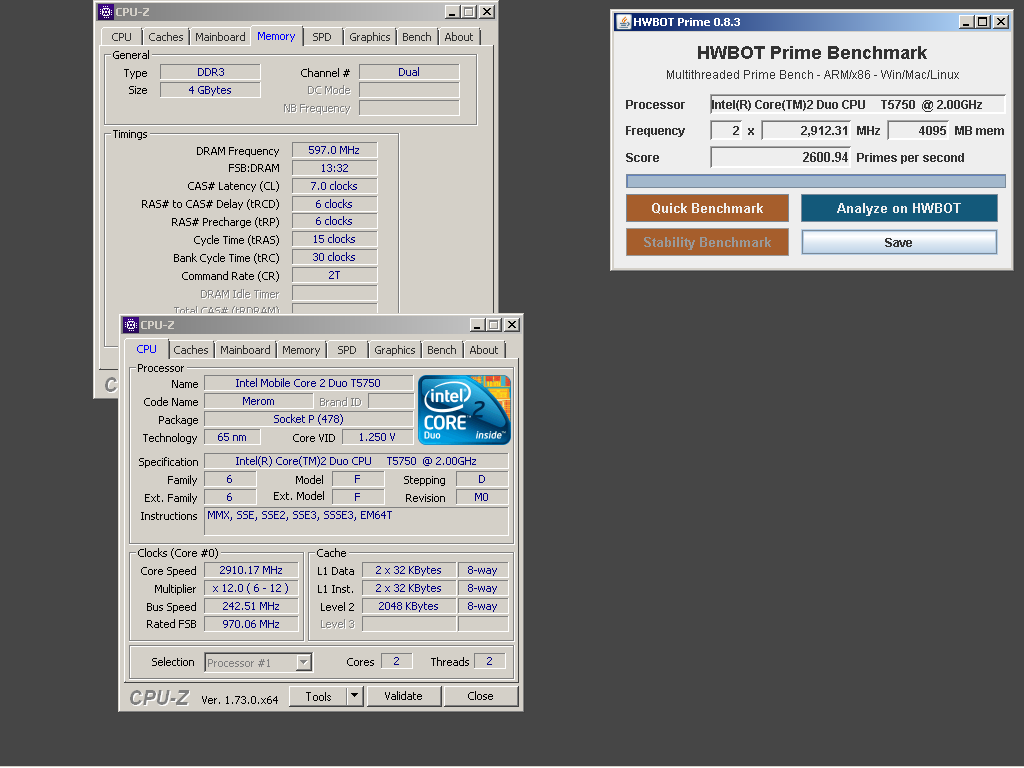Click FSB:DRAM value 13:32
Viewport: 1024px width, 768px height.
tap(334, 168)
